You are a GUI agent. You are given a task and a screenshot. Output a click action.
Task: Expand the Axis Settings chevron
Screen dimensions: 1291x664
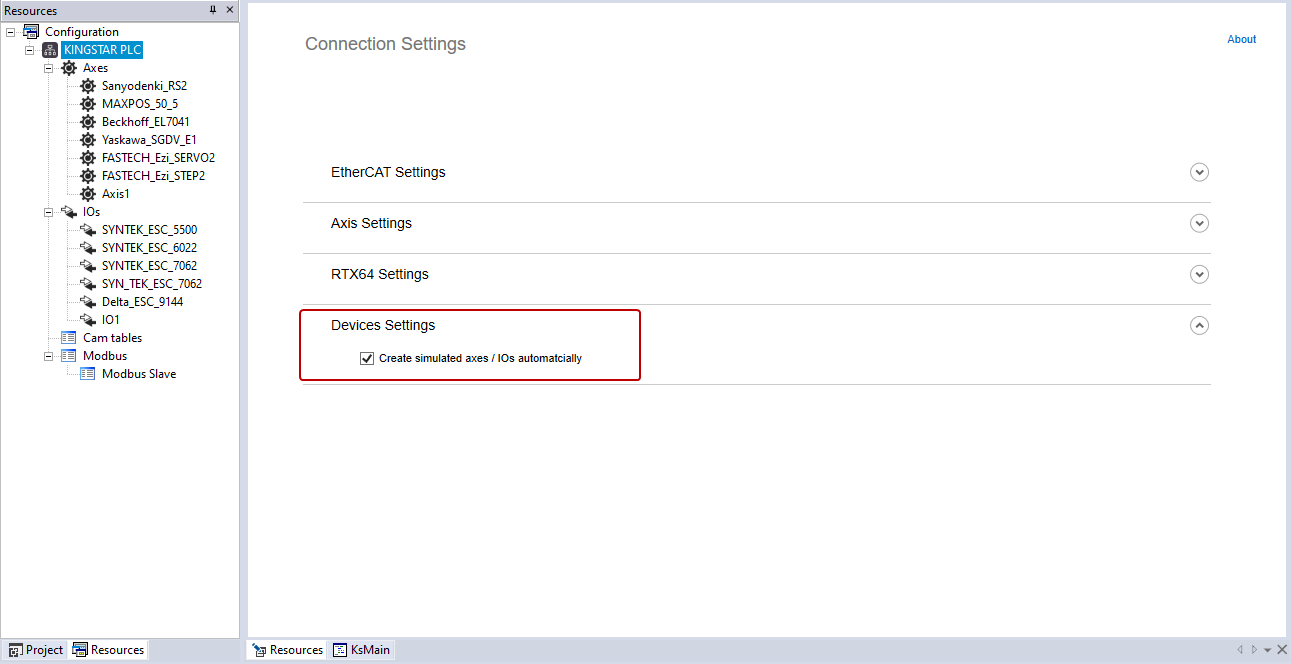click(x=1199, y=223)
